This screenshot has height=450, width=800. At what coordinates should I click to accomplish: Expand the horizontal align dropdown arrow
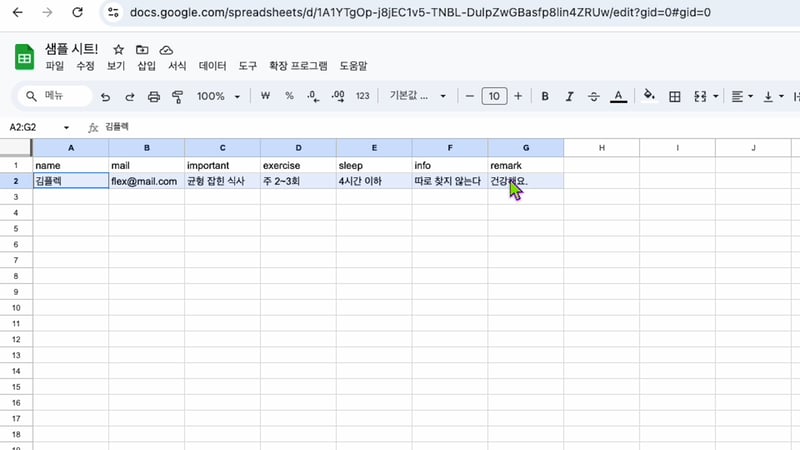750,96
